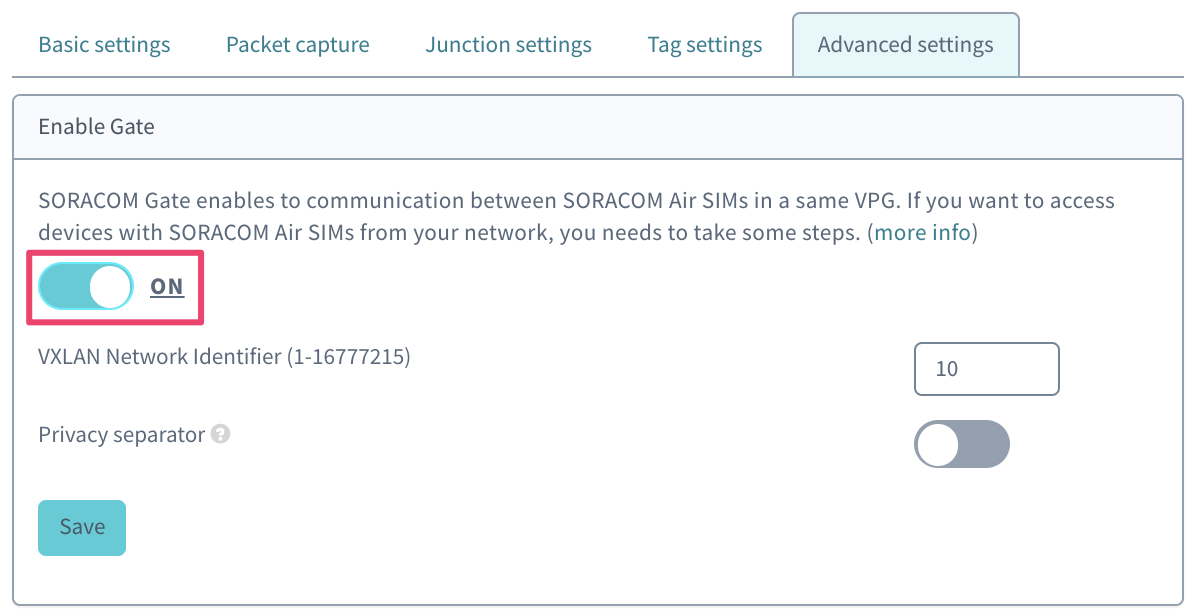Click the value 10 in VXLAN field

[946, 369]
